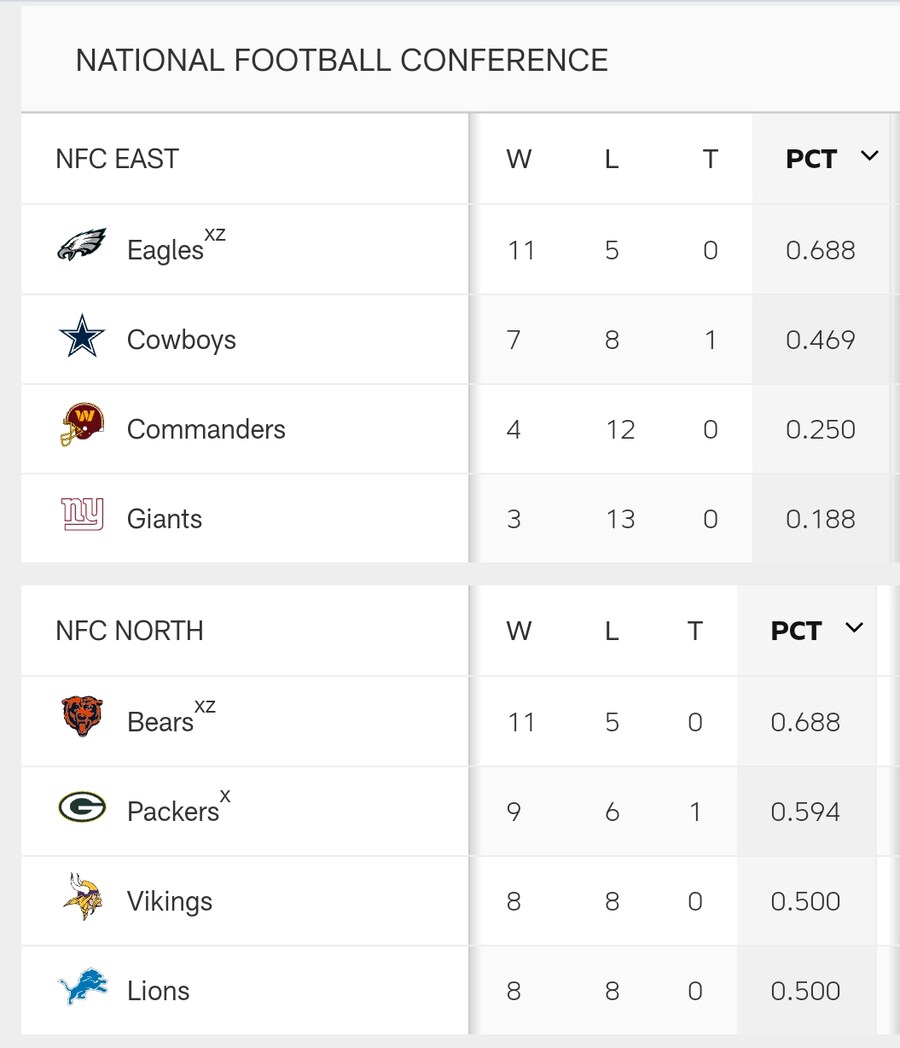Sort NFC East by the W column
The height and width of the screenshot is (1048, 900).
tap(519, 158)
